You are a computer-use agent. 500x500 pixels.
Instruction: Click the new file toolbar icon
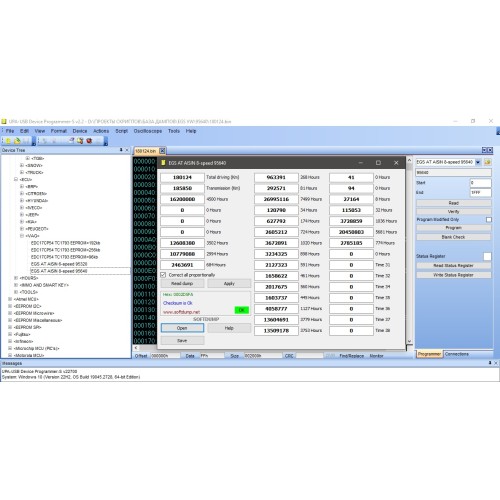click(8, 141)
